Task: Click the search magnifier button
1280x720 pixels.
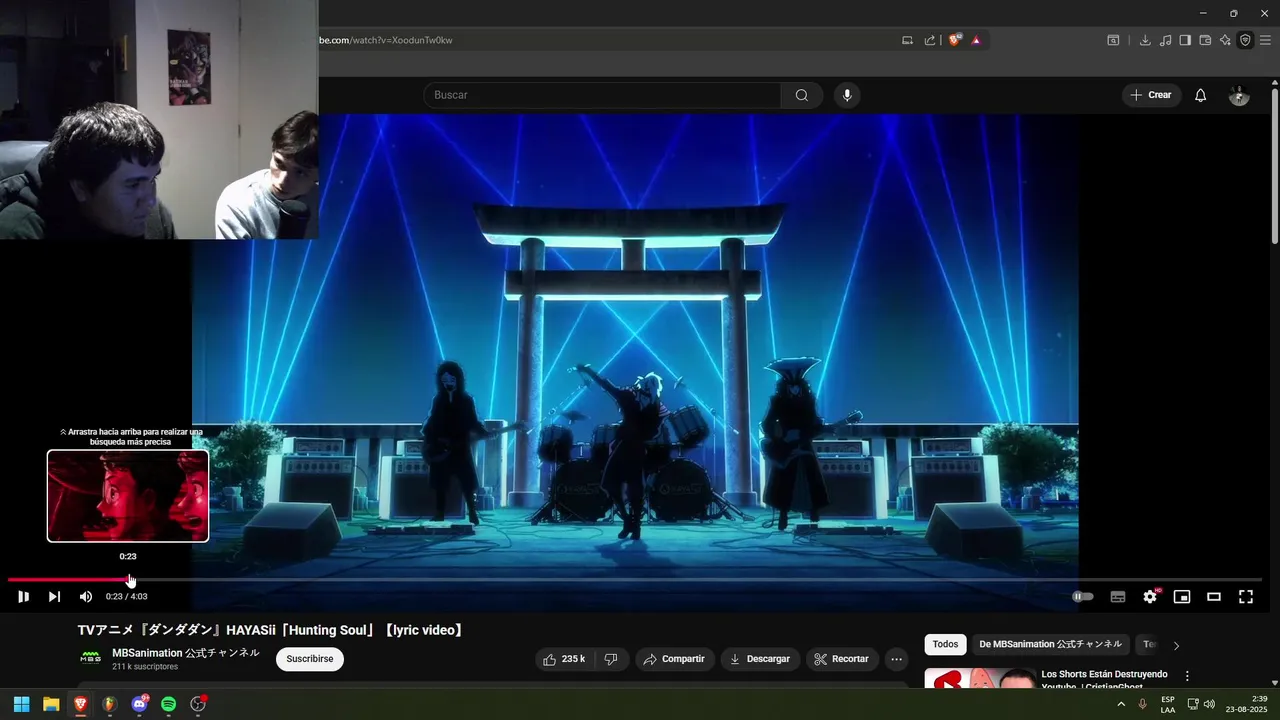Action: pyautogui.click(x=802, y=95)
